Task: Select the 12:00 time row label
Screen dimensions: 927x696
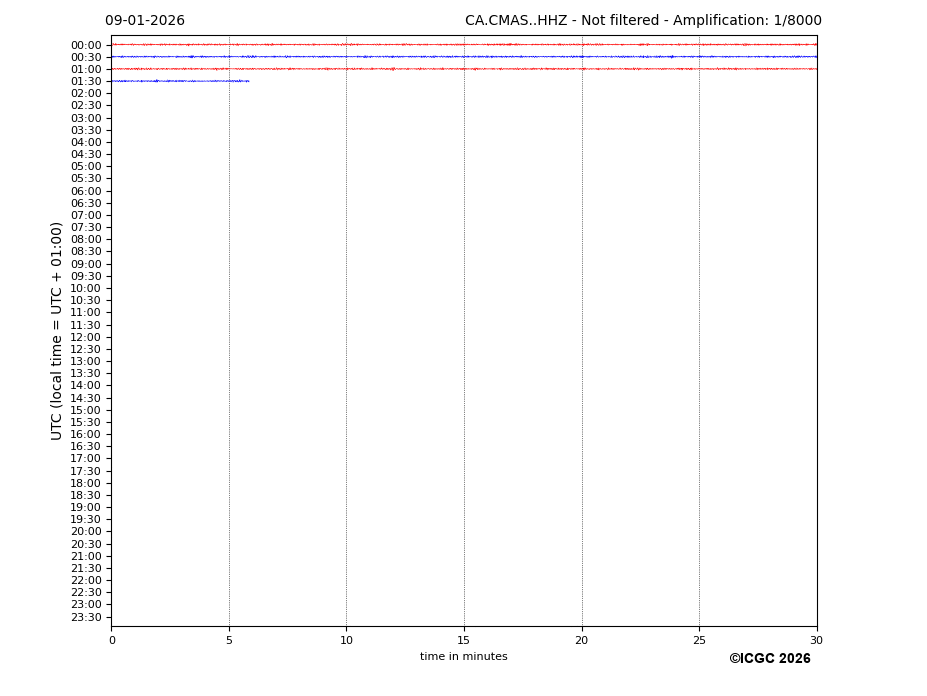Action: click(85, 337)
